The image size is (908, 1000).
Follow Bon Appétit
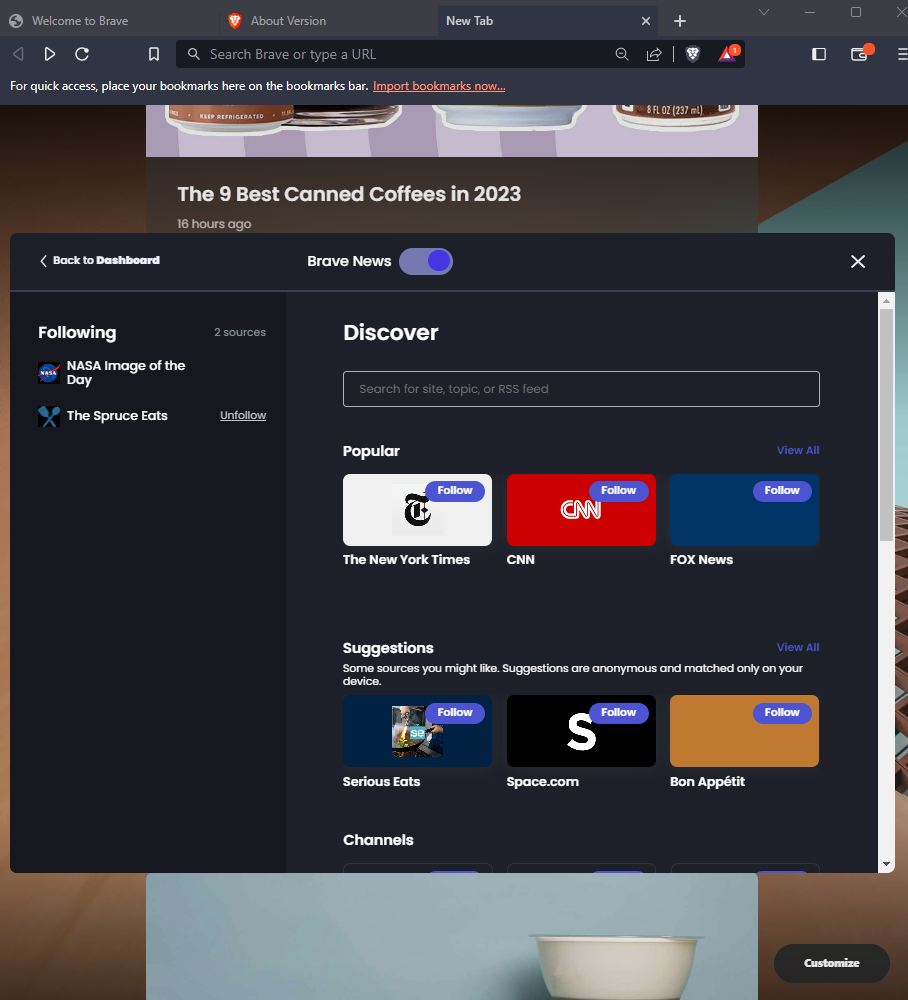point(782,712)
